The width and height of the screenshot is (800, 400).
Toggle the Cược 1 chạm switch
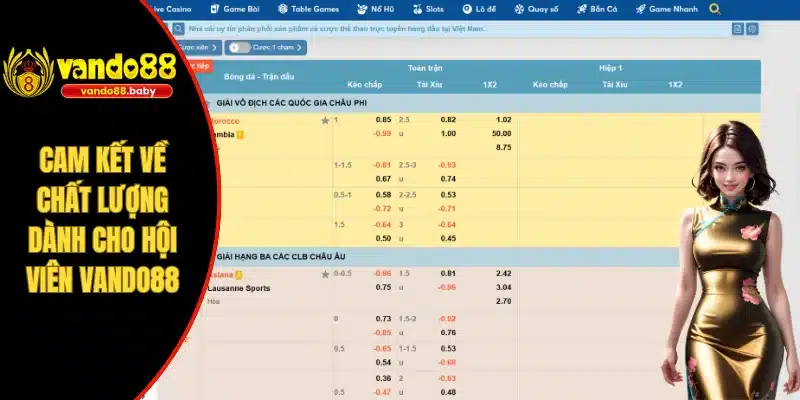pos(239,47)
